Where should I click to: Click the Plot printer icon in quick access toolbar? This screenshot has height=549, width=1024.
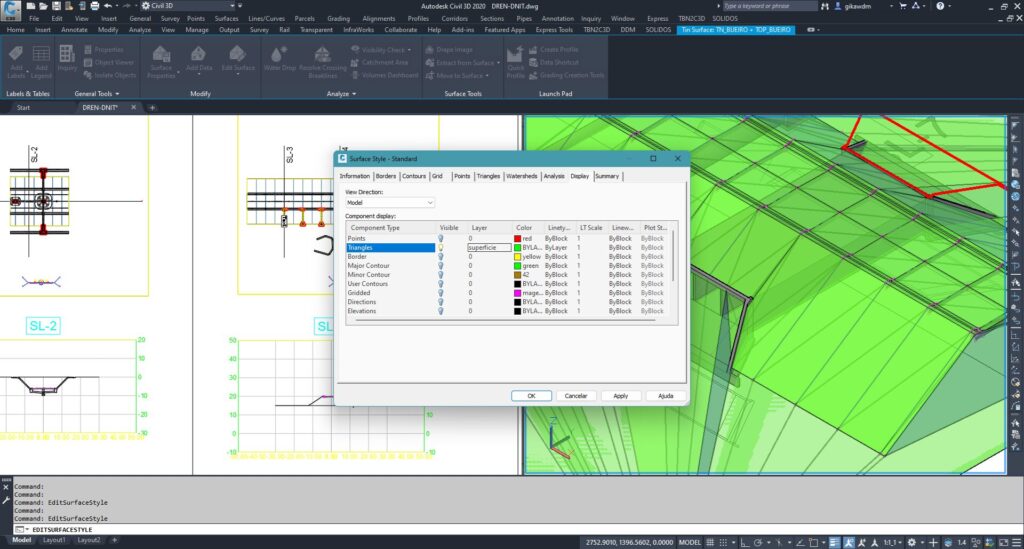[95, 6]
